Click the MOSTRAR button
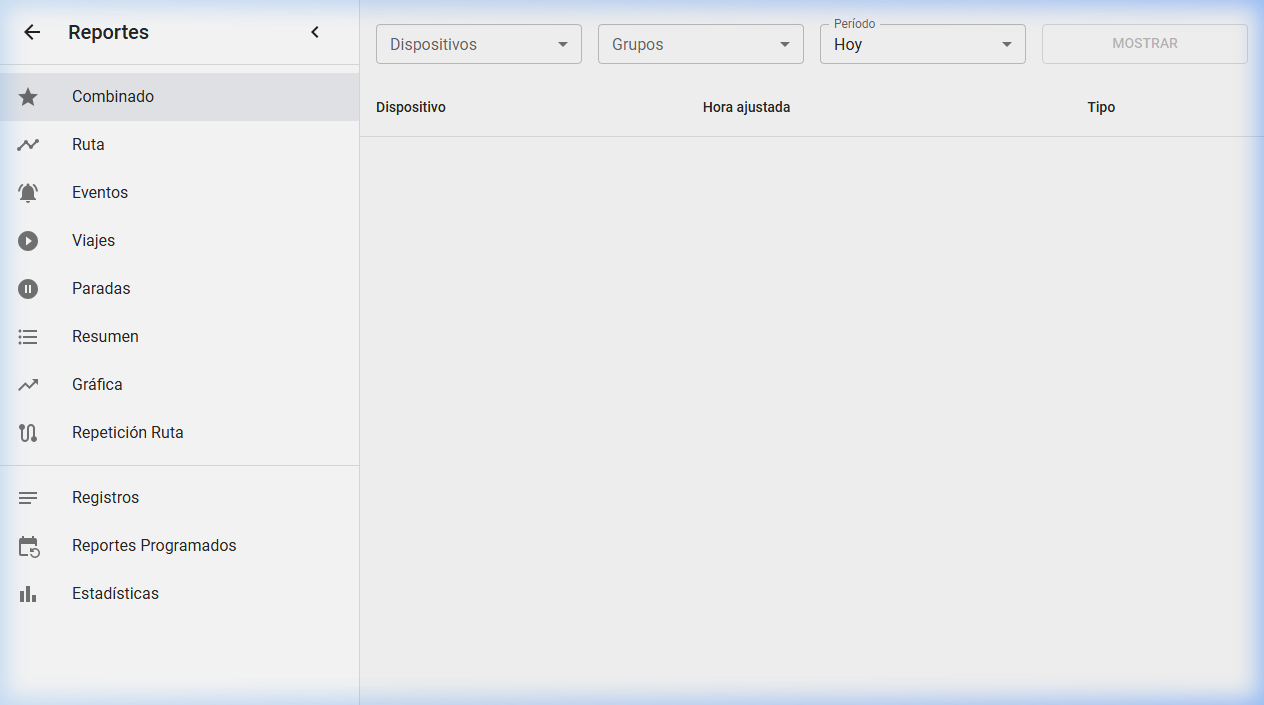The height and width of the screenshot is (705, 1264). [1145, 44]
